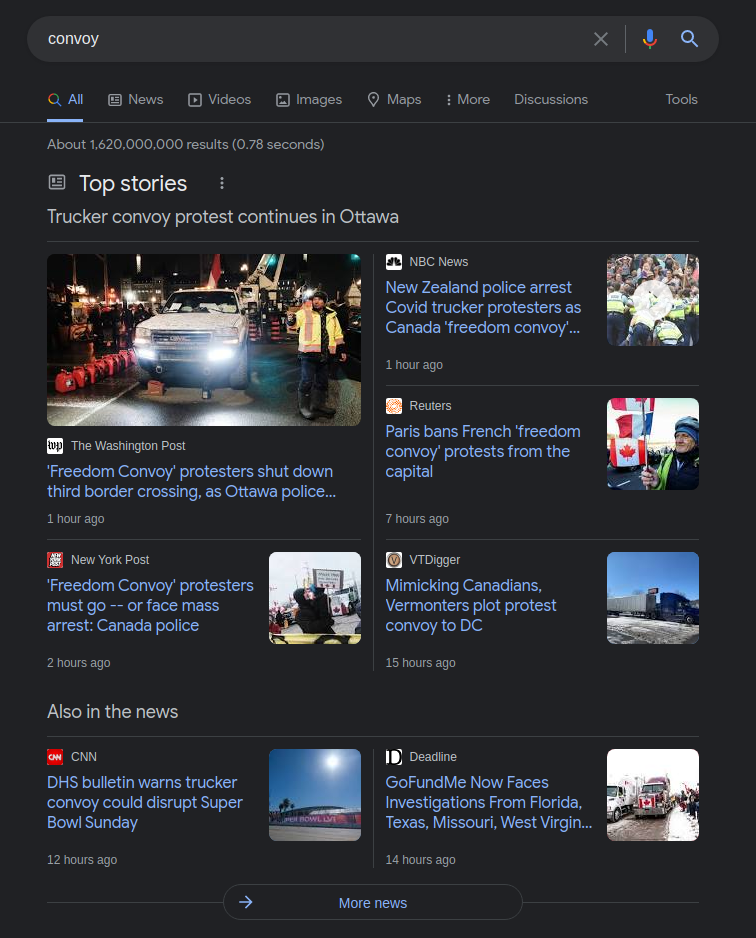756x938 pixels.
Task: Clear the search box with X icon
Action: click(600, 39)
